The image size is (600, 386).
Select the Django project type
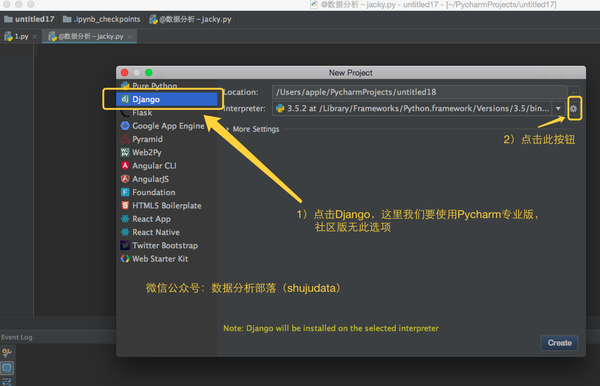coord(167,99)
